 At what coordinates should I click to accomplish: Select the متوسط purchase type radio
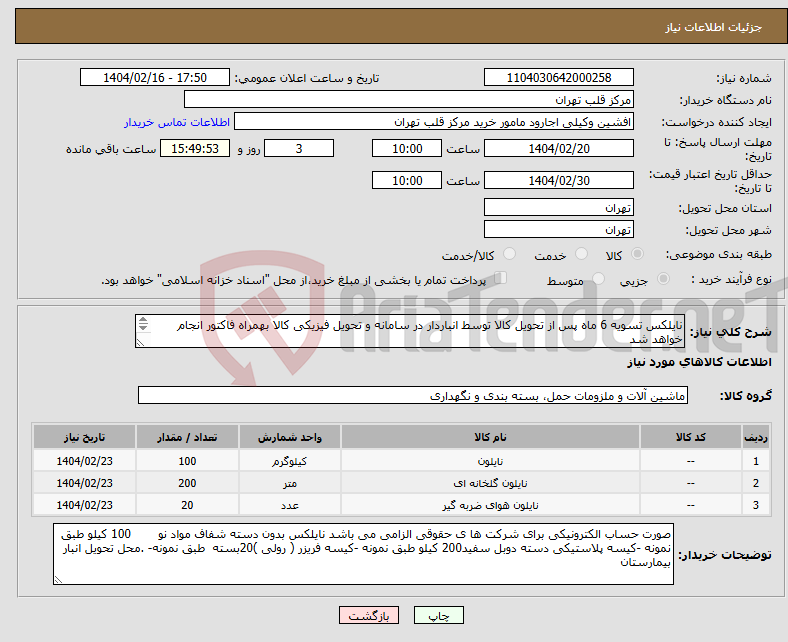(598, 278)
